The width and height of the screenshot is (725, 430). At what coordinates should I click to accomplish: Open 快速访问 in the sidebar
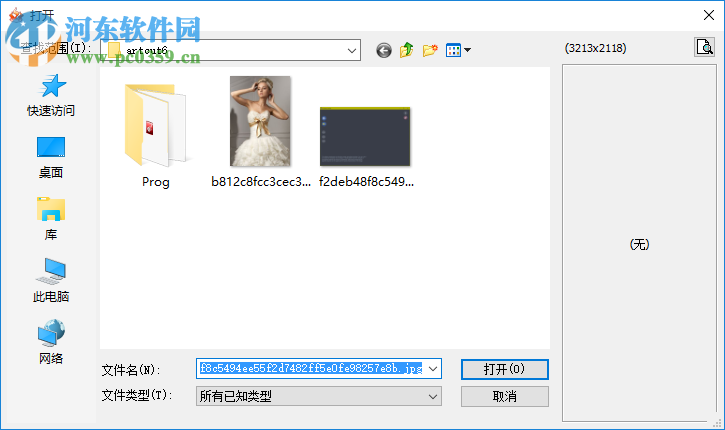coord(51,95)
